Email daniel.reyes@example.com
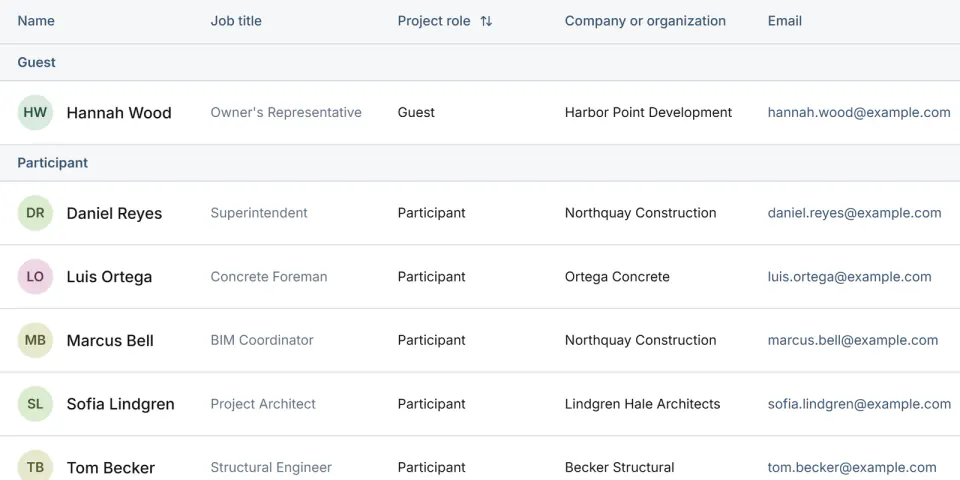The image size is (960, 480). (x=855, y=213)
